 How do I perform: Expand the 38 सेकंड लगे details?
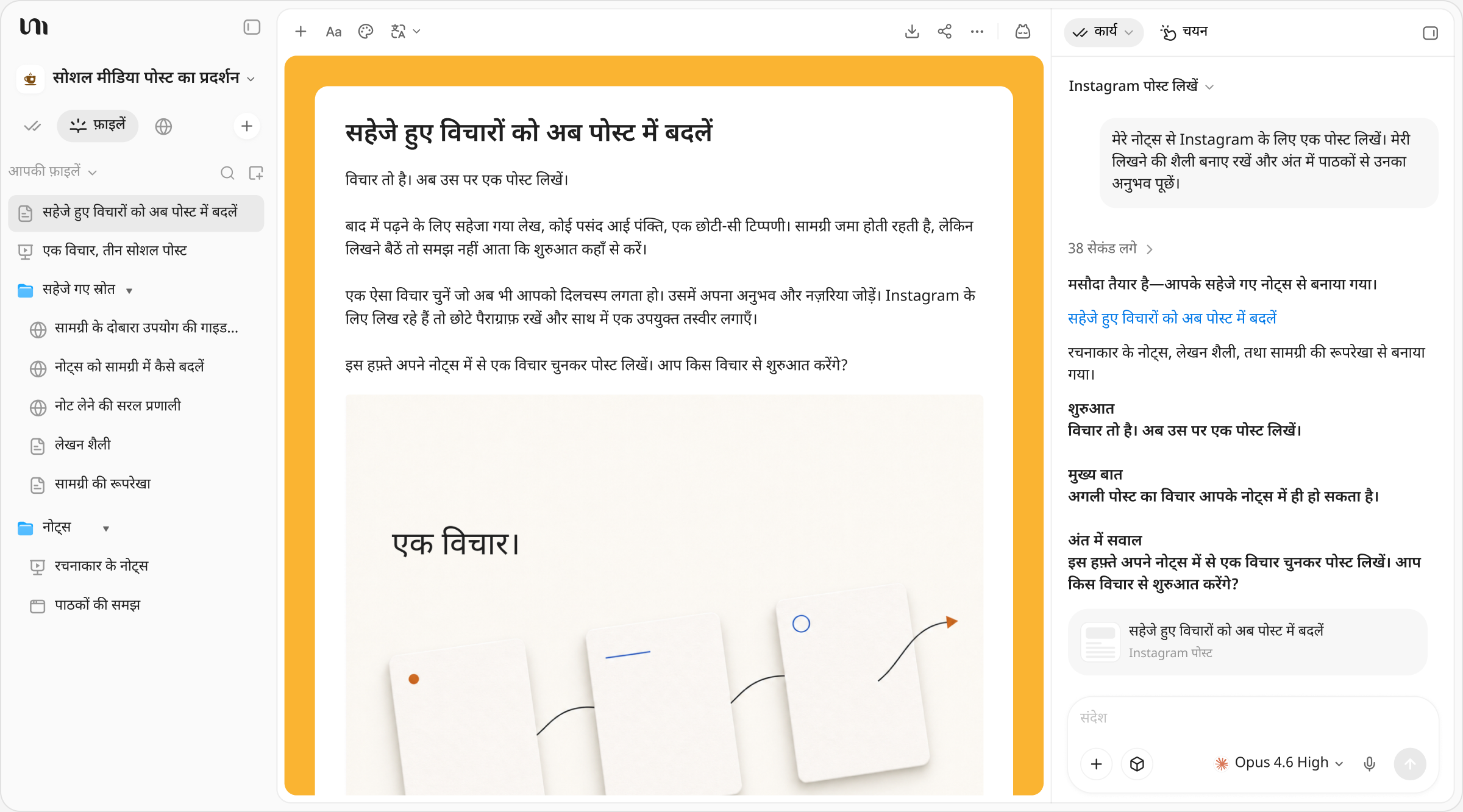[x=1110, y=249]
